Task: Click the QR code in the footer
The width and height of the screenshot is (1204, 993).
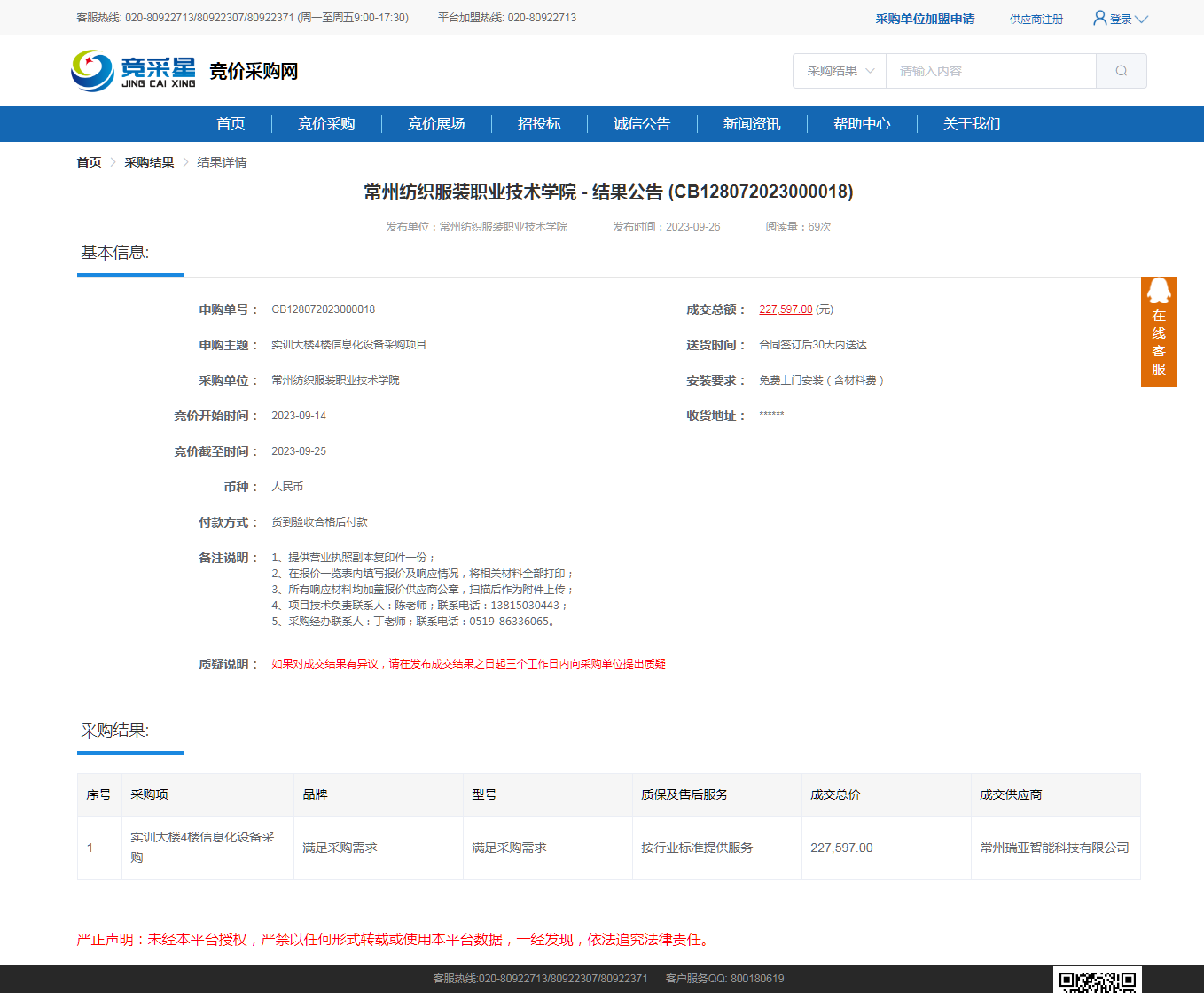Action: click(1097, 981)
